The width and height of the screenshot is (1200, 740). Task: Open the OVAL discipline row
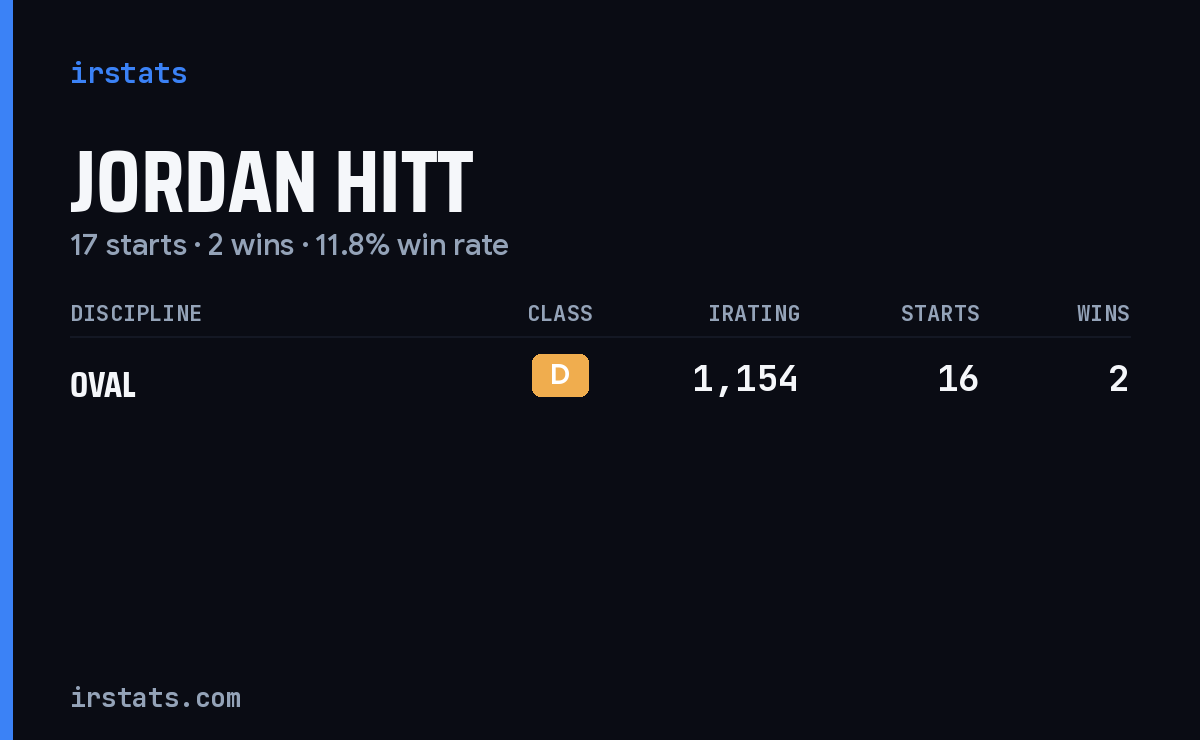(600, 380)
